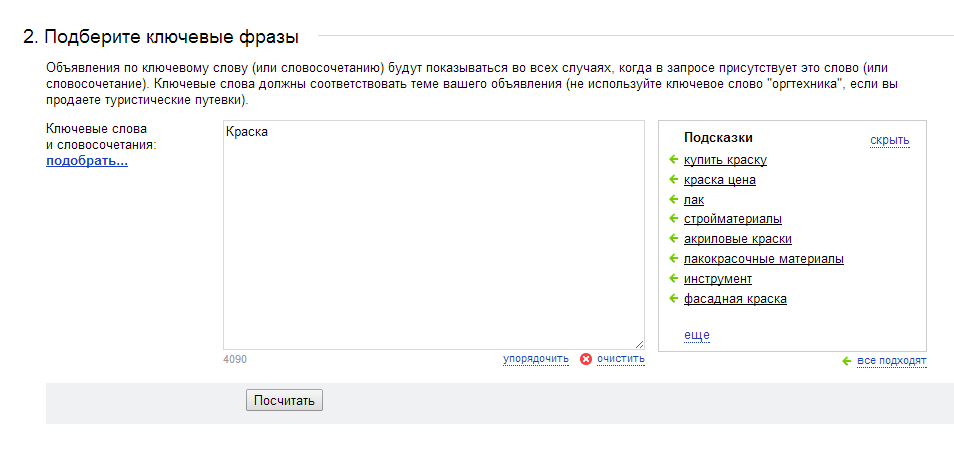Add suggestion with green arrow beside купить краску
Viewport: 954px width, 452px height.
(674, 160)
